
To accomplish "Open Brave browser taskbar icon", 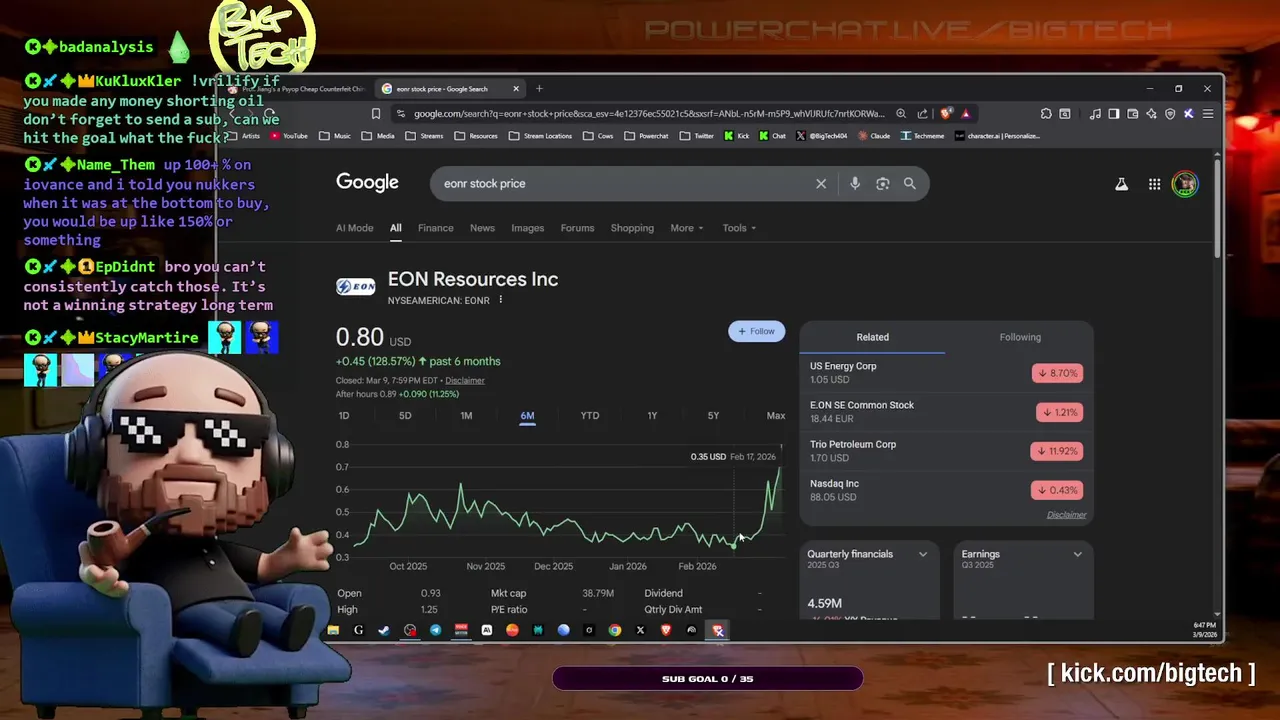I will [x=666, y=630].
